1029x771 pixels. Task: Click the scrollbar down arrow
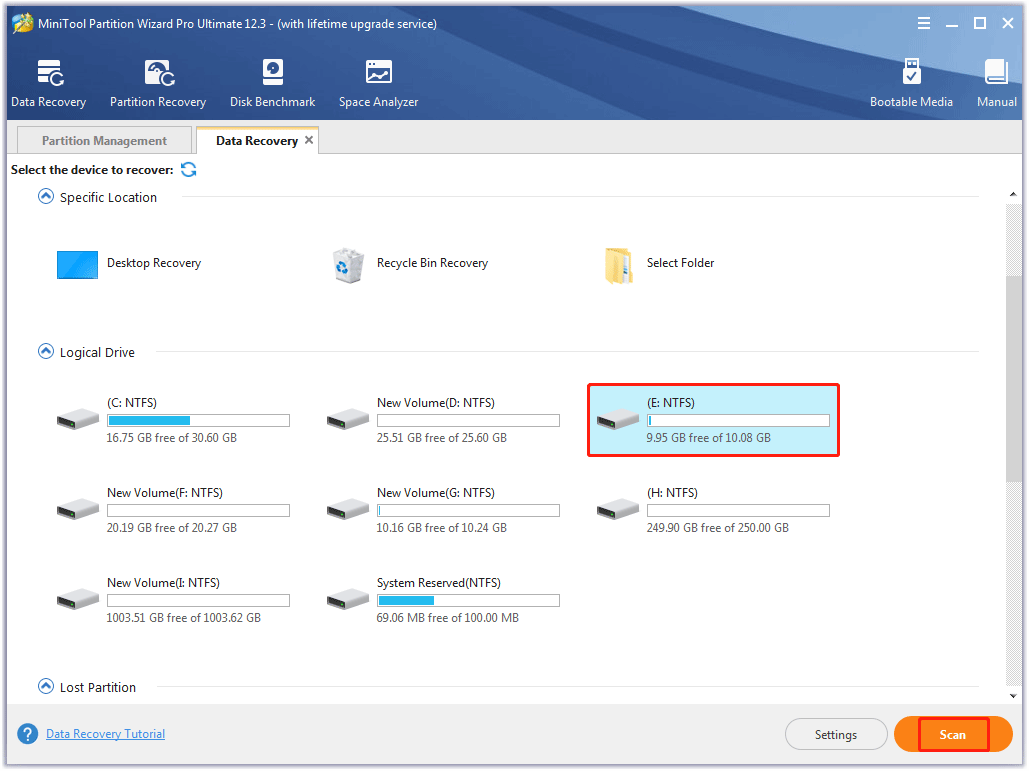1013,696
